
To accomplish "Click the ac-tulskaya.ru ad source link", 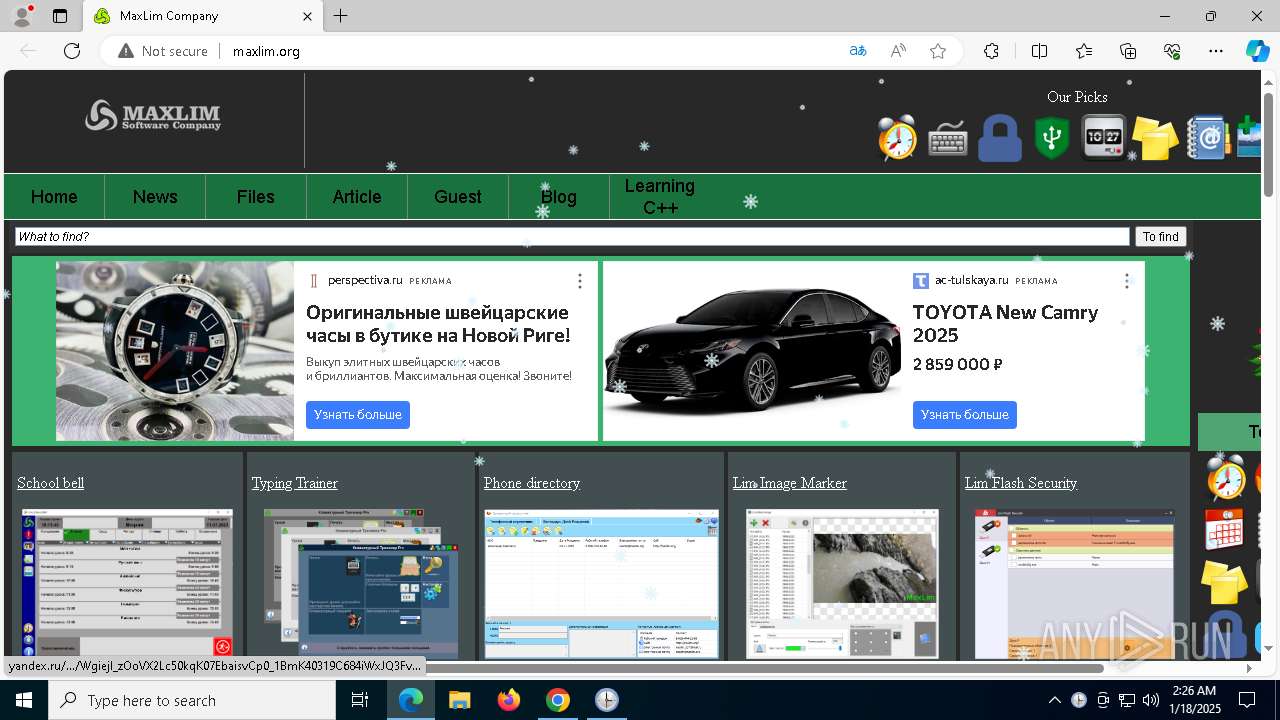I will [x=972, y=281].
